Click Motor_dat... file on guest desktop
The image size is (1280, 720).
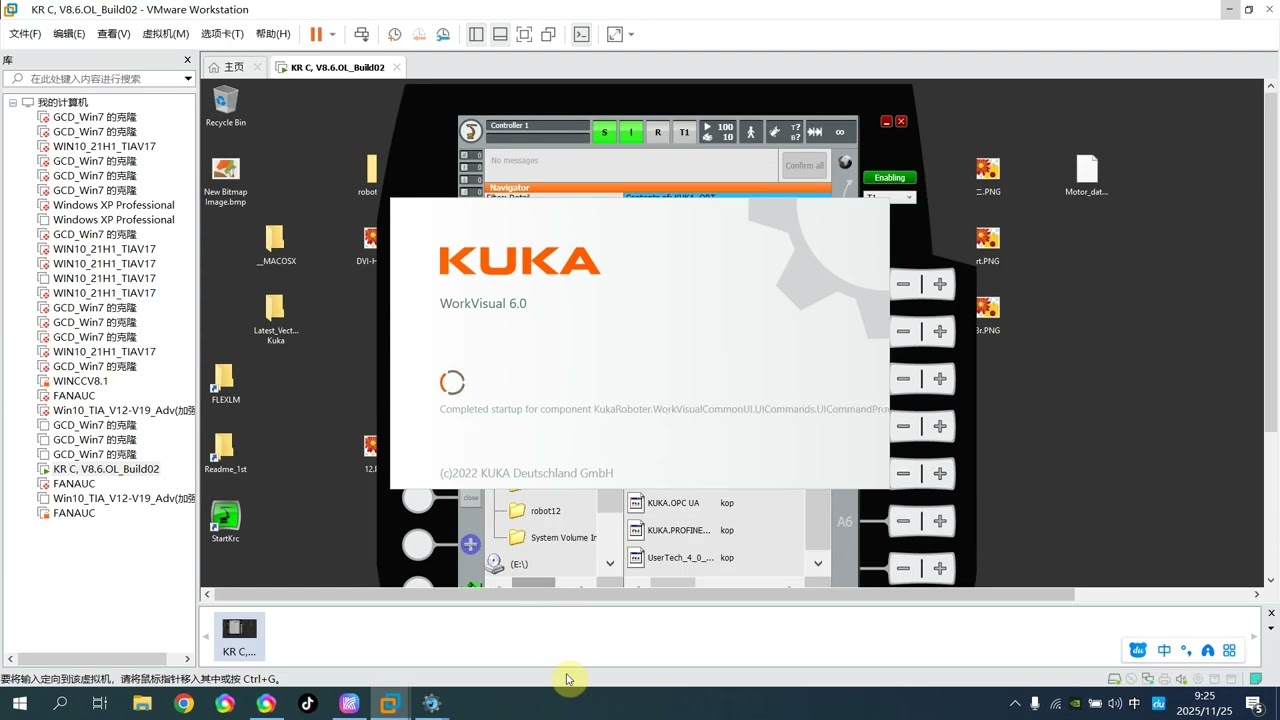click(1087, 176)
